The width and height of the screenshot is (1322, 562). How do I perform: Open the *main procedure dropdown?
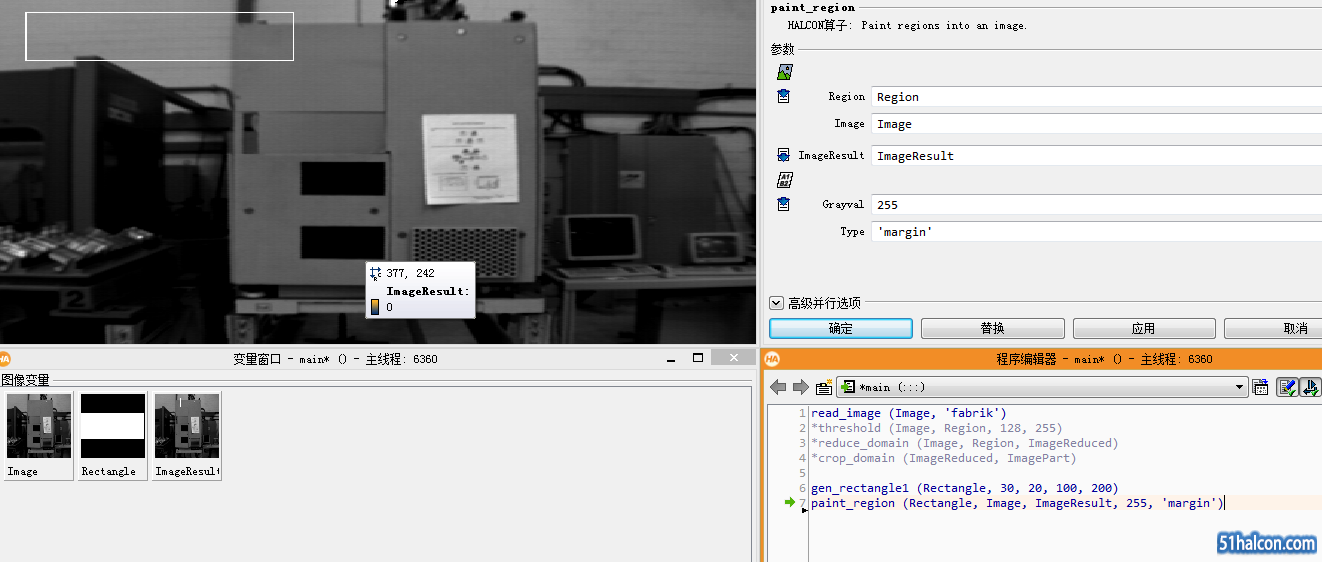(1042, 387)
